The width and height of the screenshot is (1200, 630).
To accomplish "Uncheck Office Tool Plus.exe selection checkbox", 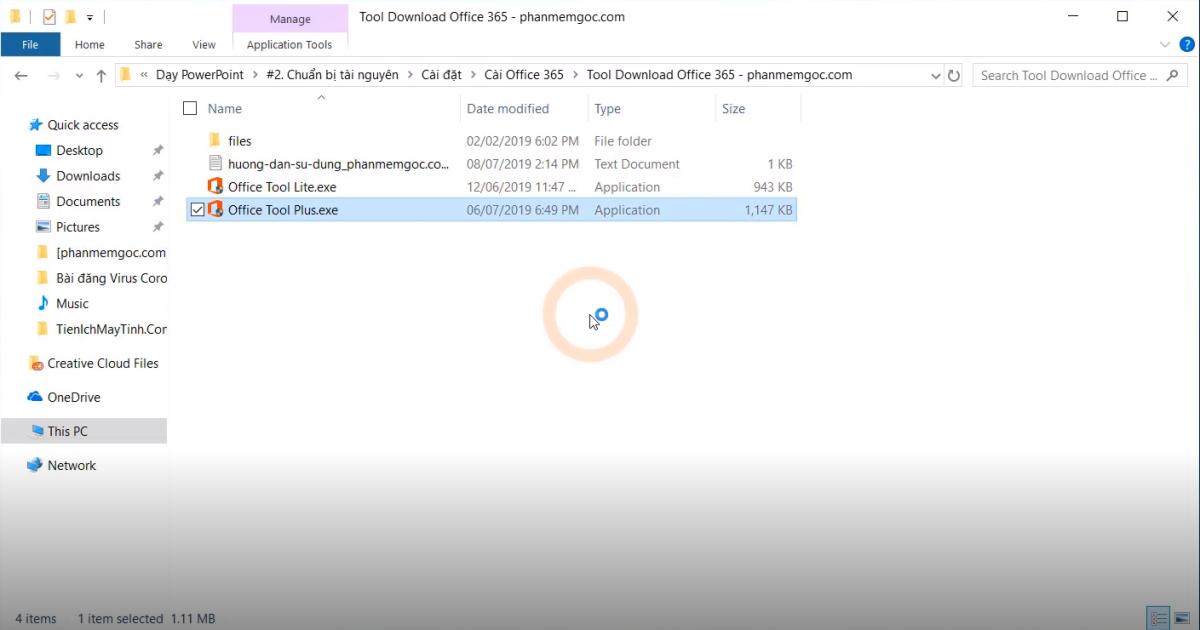I will point(197,210).
